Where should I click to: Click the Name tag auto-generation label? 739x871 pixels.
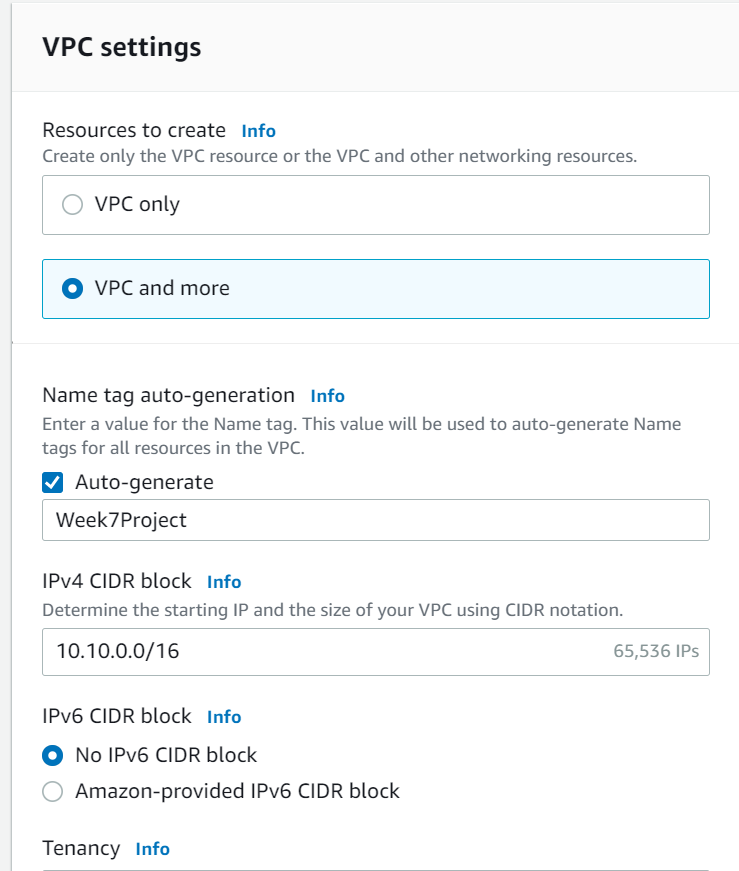point(168,396)
